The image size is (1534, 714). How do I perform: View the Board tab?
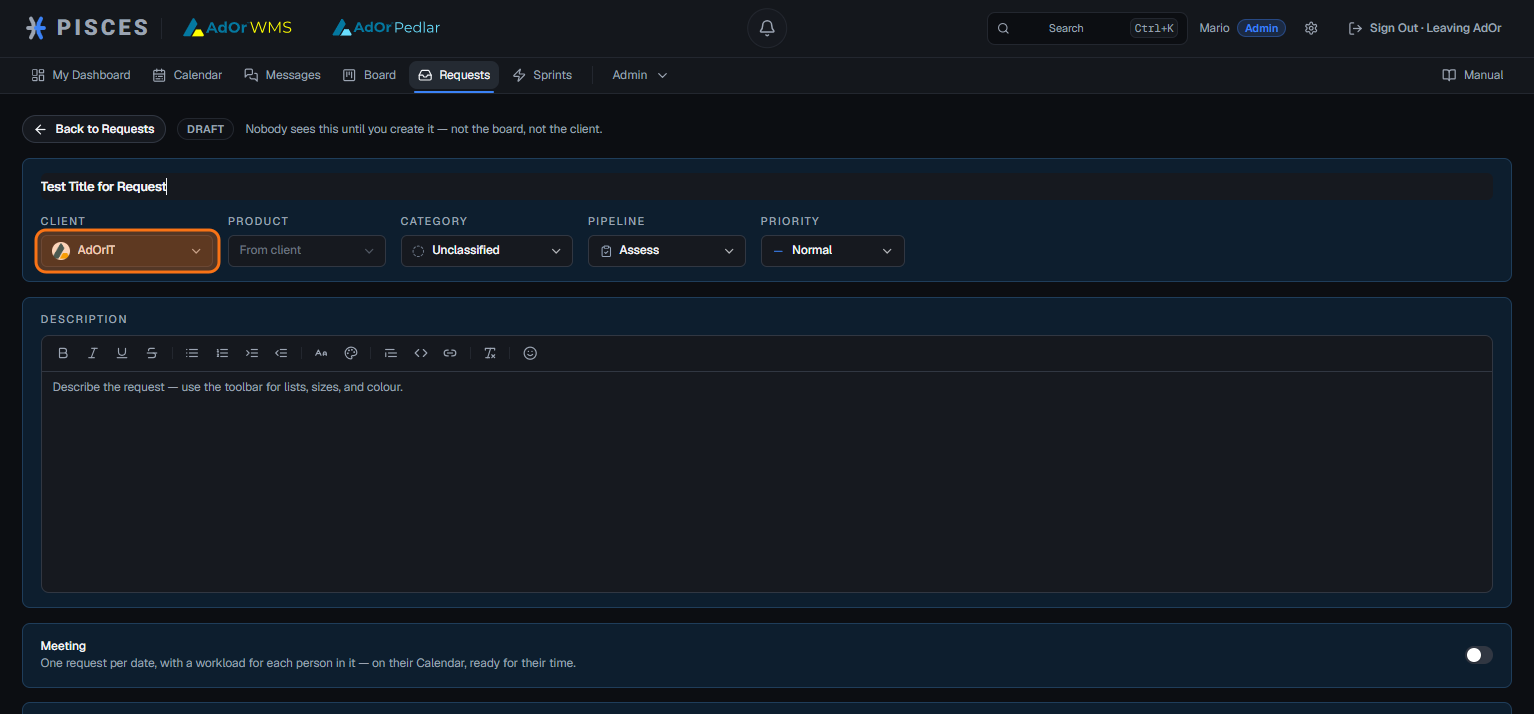pyautogui.click(x=369, y=75)
